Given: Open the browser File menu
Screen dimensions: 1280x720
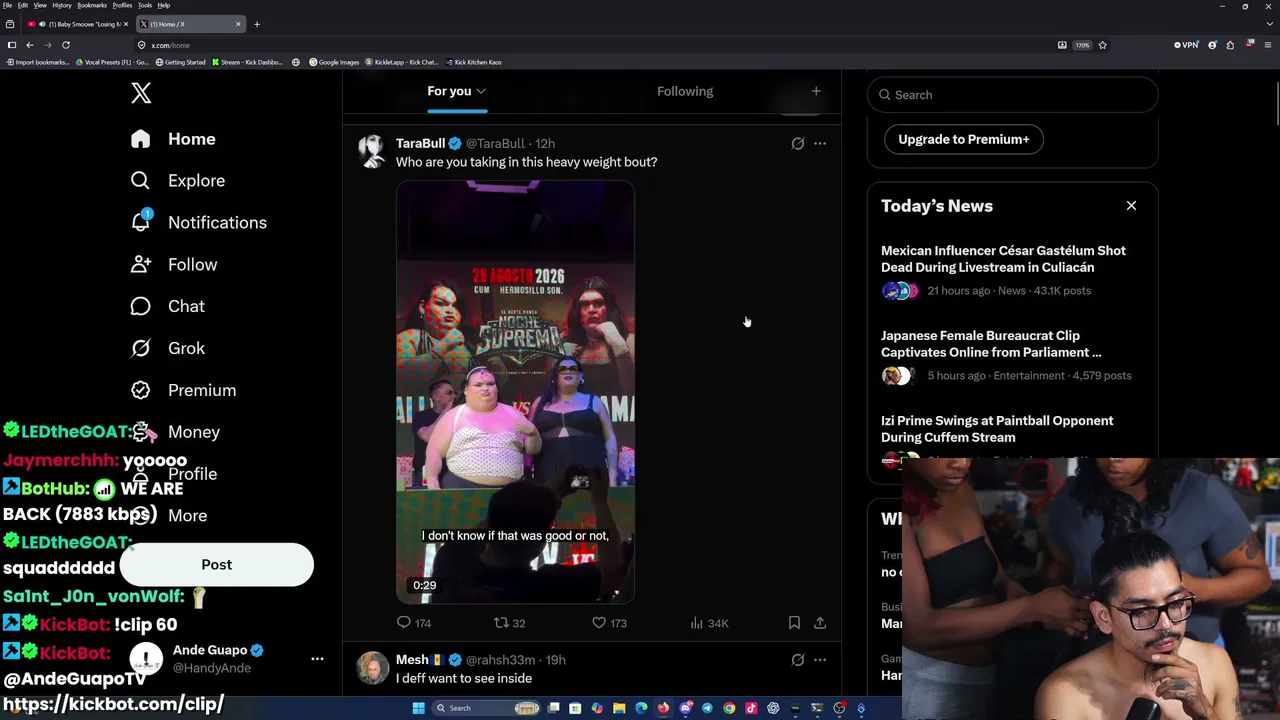Looking at the screenshot, I should (x=7, y=5).
